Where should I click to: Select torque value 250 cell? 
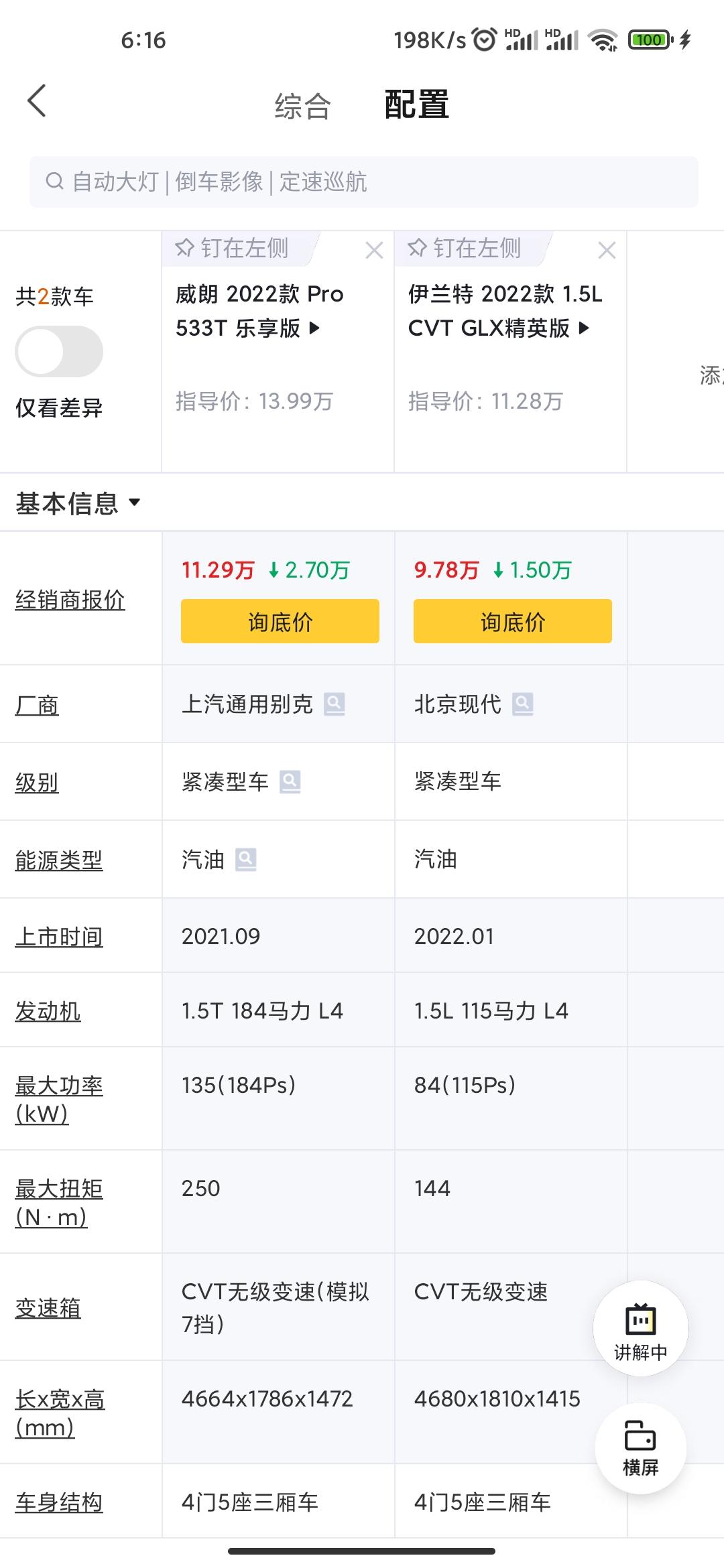click(x=278, y=1202)
